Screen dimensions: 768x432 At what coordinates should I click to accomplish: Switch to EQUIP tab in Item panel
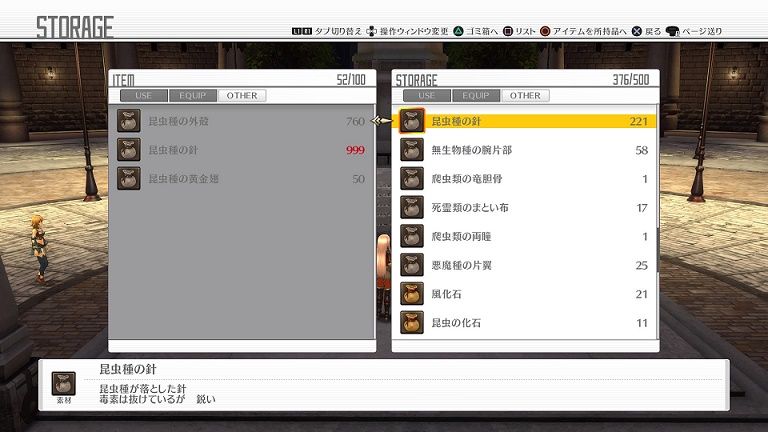click(x=192, y=96)
